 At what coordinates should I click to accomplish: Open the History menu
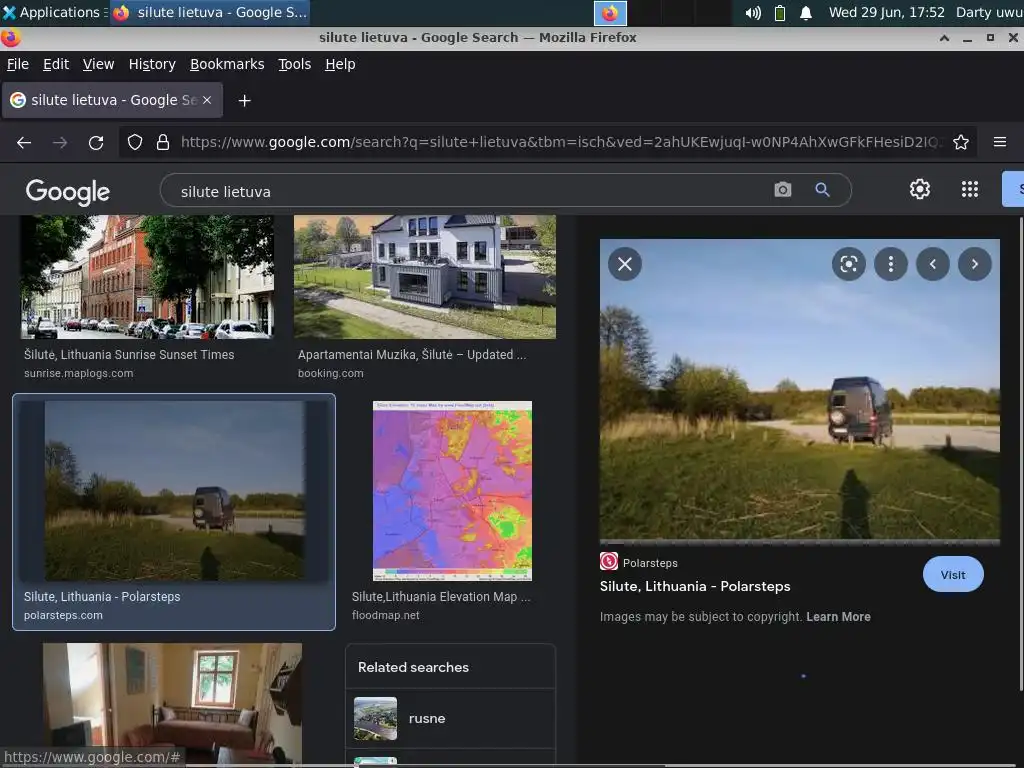click(152, 64)
